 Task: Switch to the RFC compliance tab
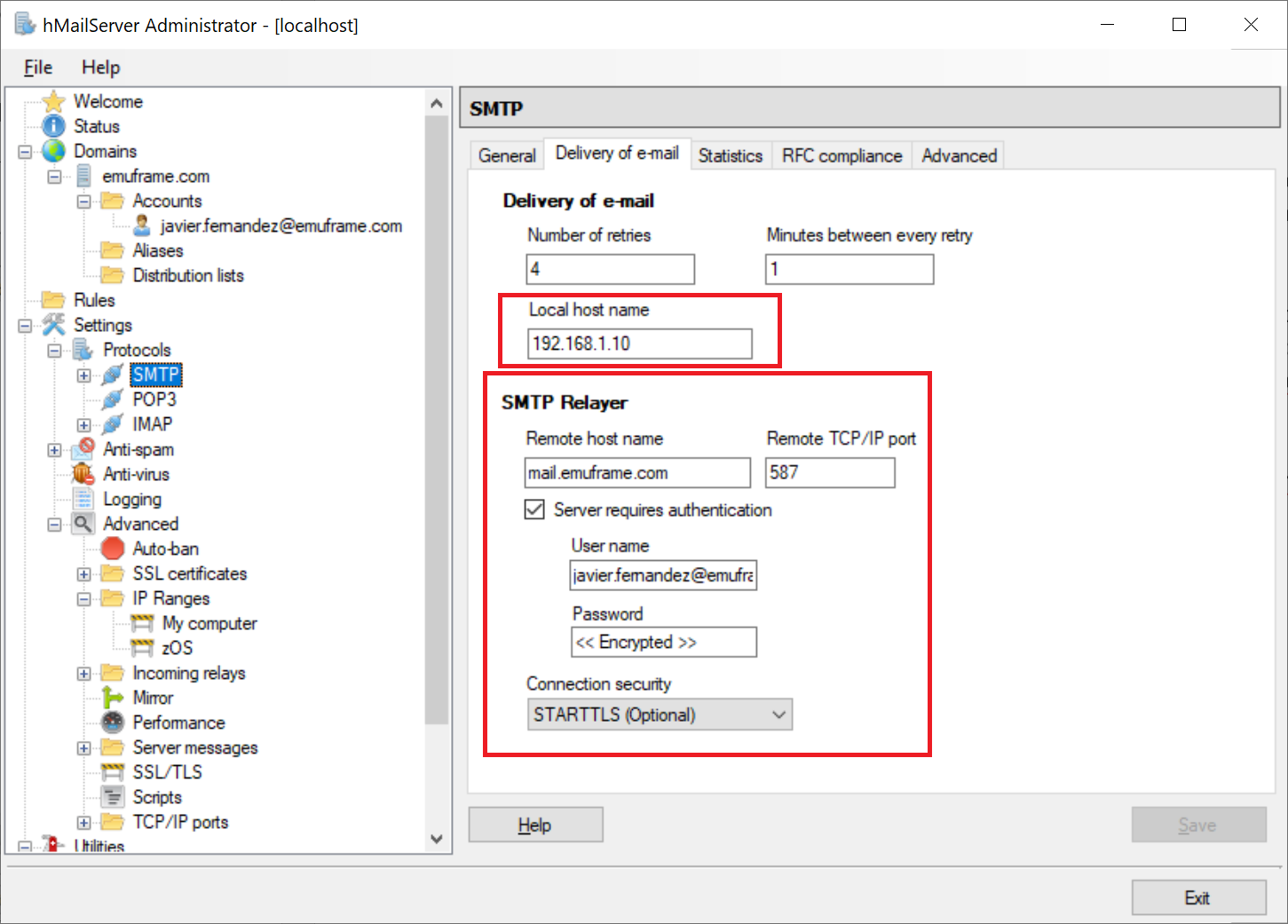coord(842,155)
